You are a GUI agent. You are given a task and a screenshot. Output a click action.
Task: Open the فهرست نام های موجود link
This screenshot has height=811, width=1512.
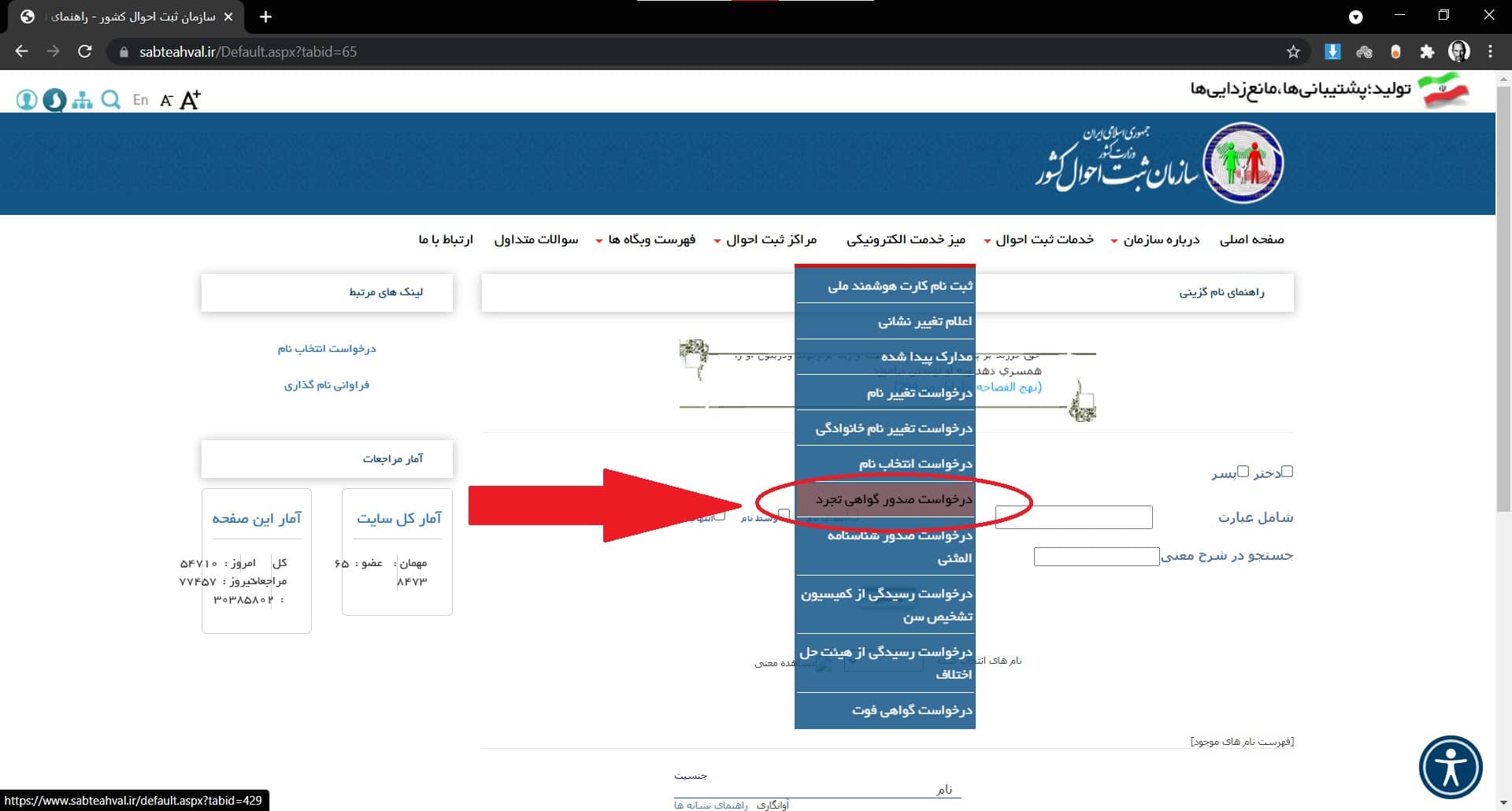pos(1242,742)
